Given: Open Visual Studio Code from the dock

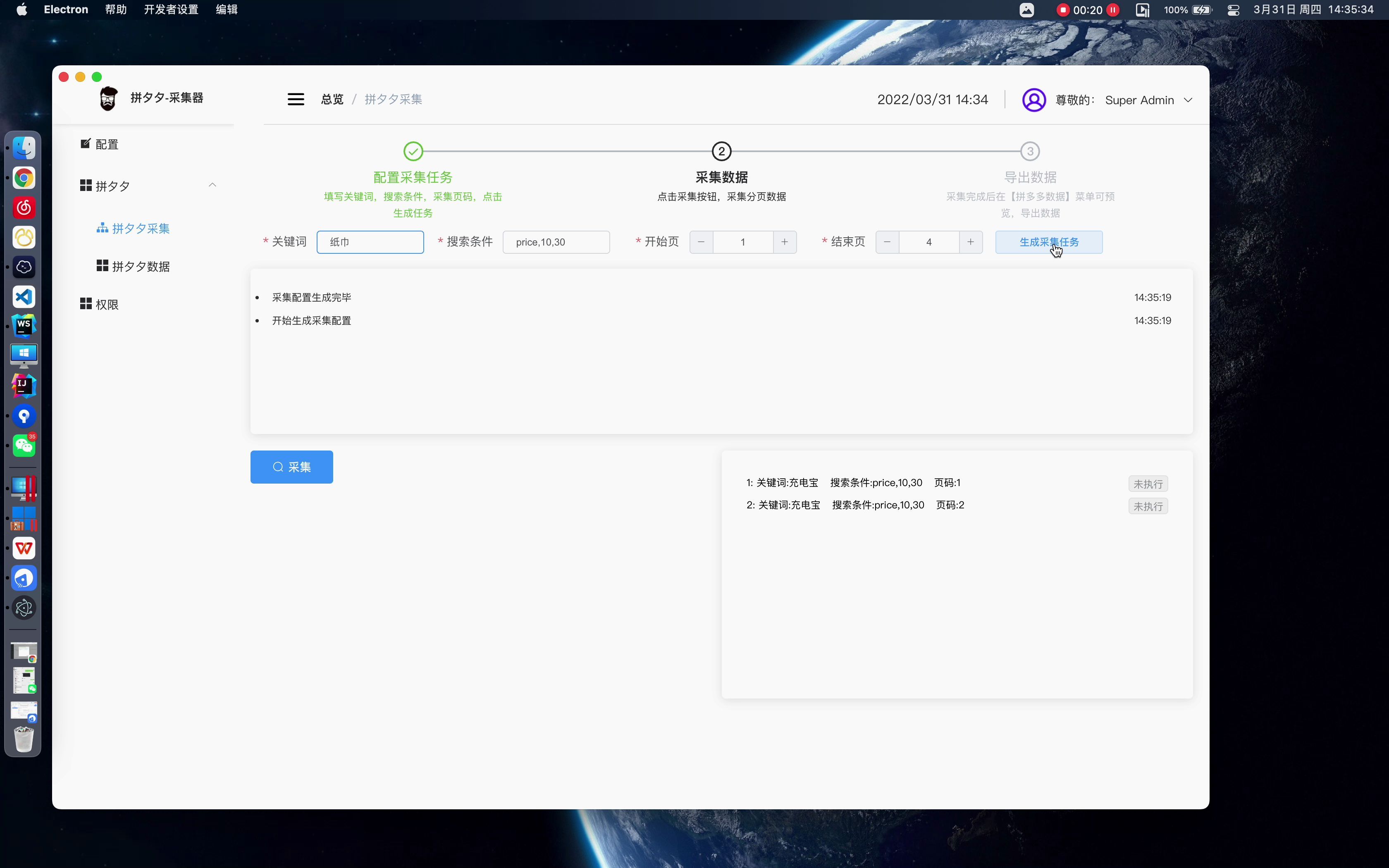Looking at the screenshot, I should (24, 297).
